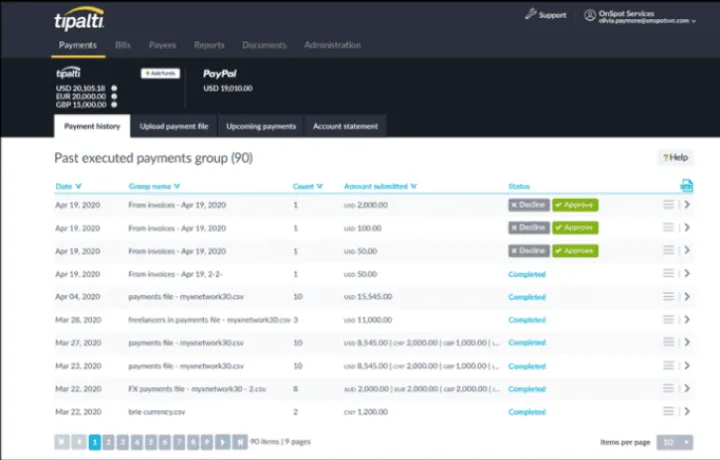Go to the next page arrow
Viewport: 720px width, 460px height.
click(223, 441)
